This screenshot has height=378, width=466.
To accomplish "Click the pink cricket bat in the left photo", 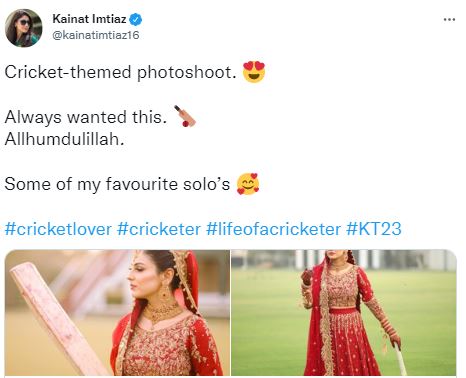I will pos(53,318).
